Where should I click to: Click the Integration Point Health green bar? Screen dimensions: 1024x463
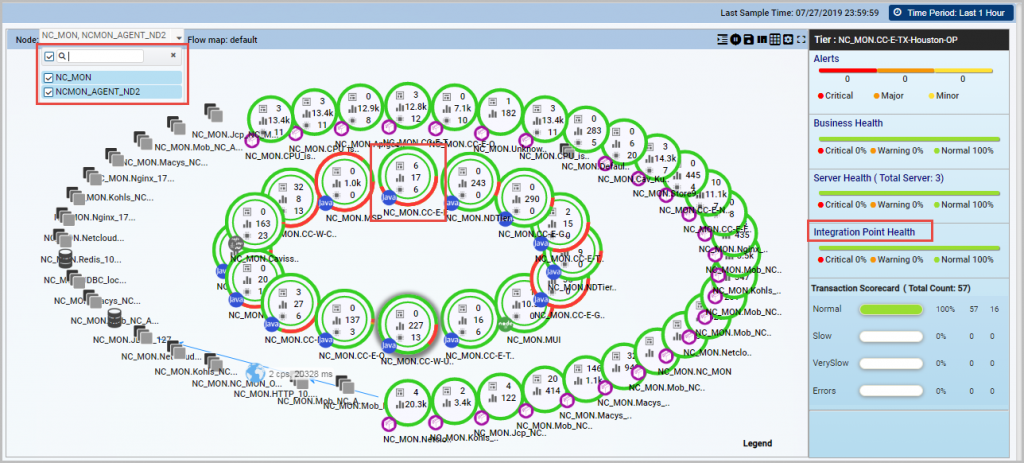[909, 248]
